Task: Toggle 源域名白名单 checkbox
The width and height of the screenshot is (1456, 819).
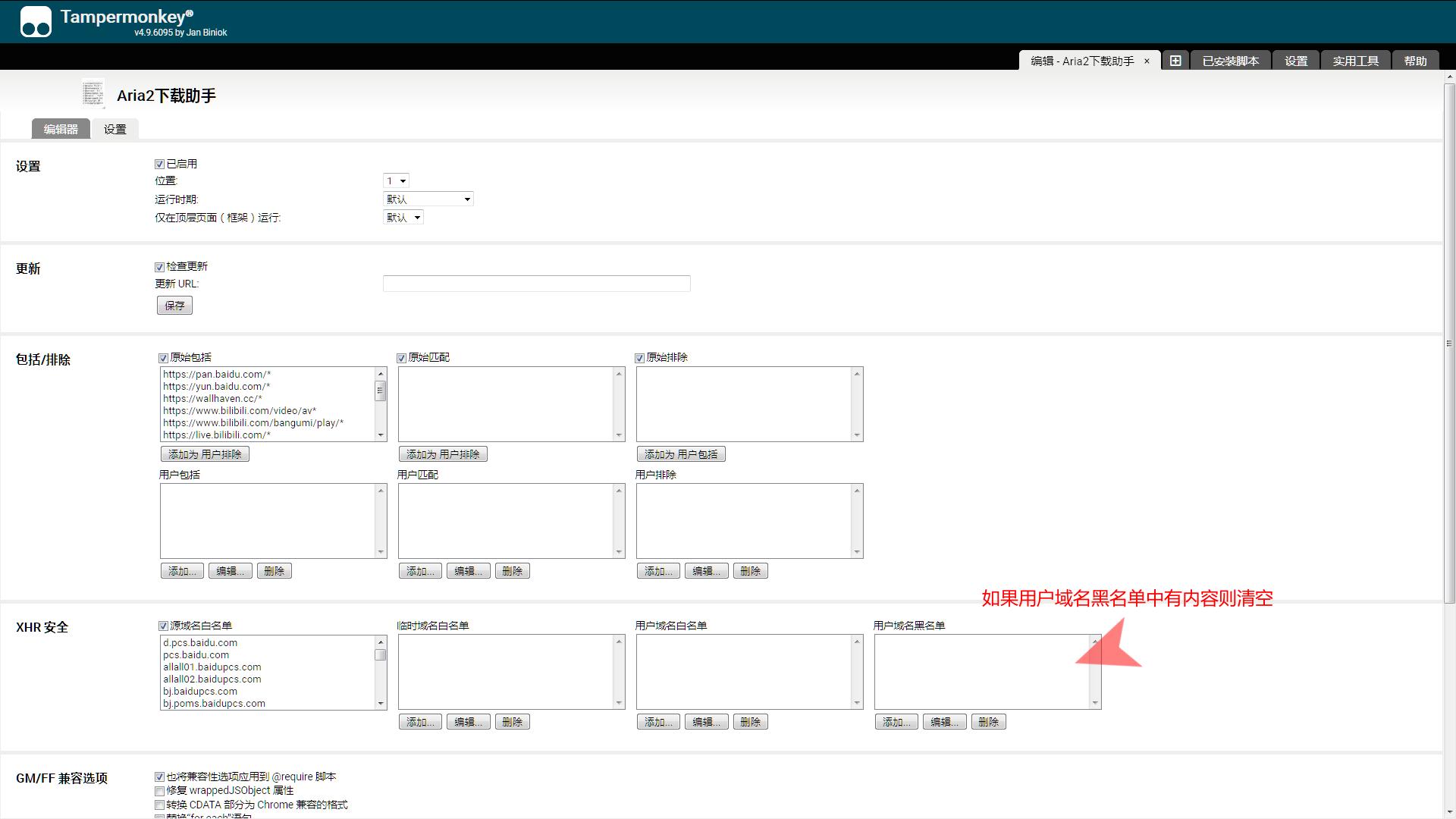Action: [163, 626]
